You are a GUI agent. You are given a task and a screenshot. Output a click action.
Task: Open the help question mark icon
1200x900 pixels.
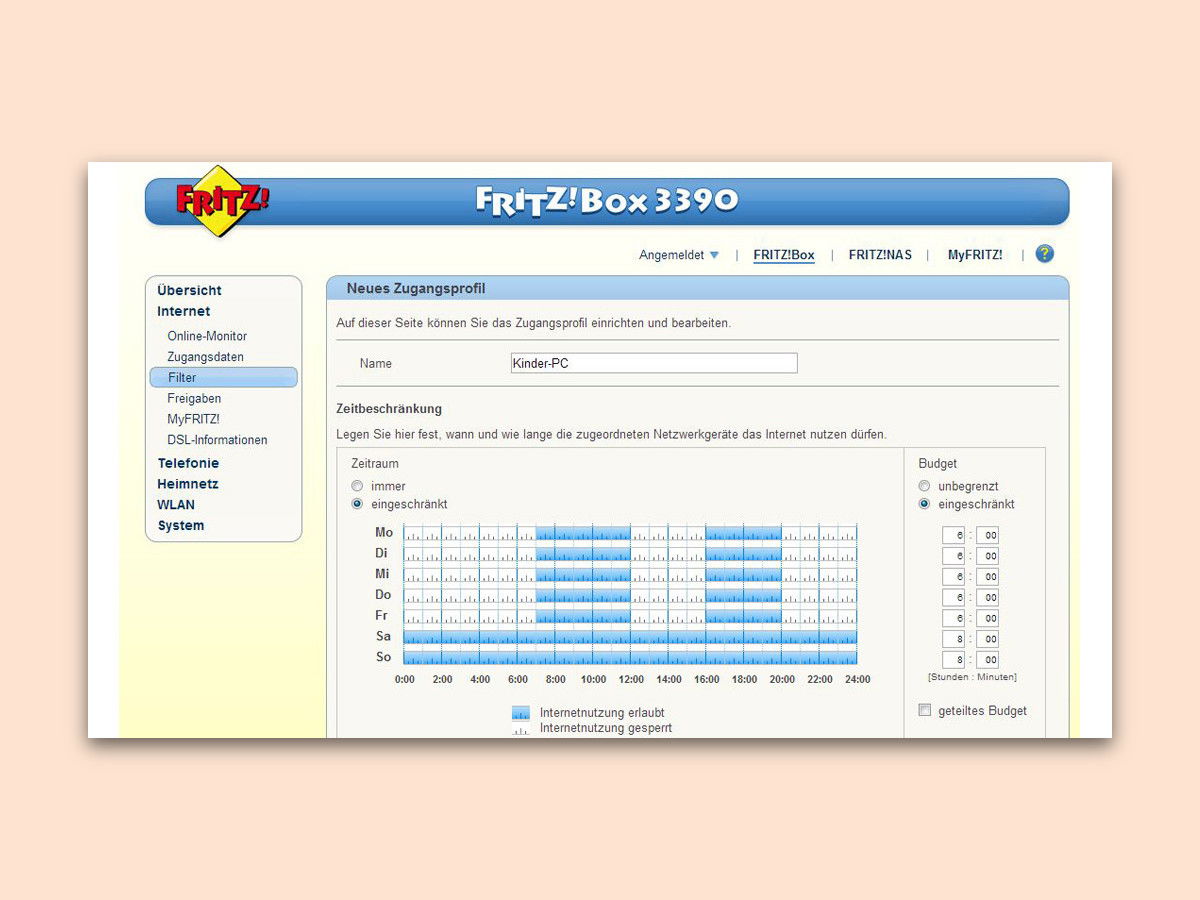(x=1045, y=254)
